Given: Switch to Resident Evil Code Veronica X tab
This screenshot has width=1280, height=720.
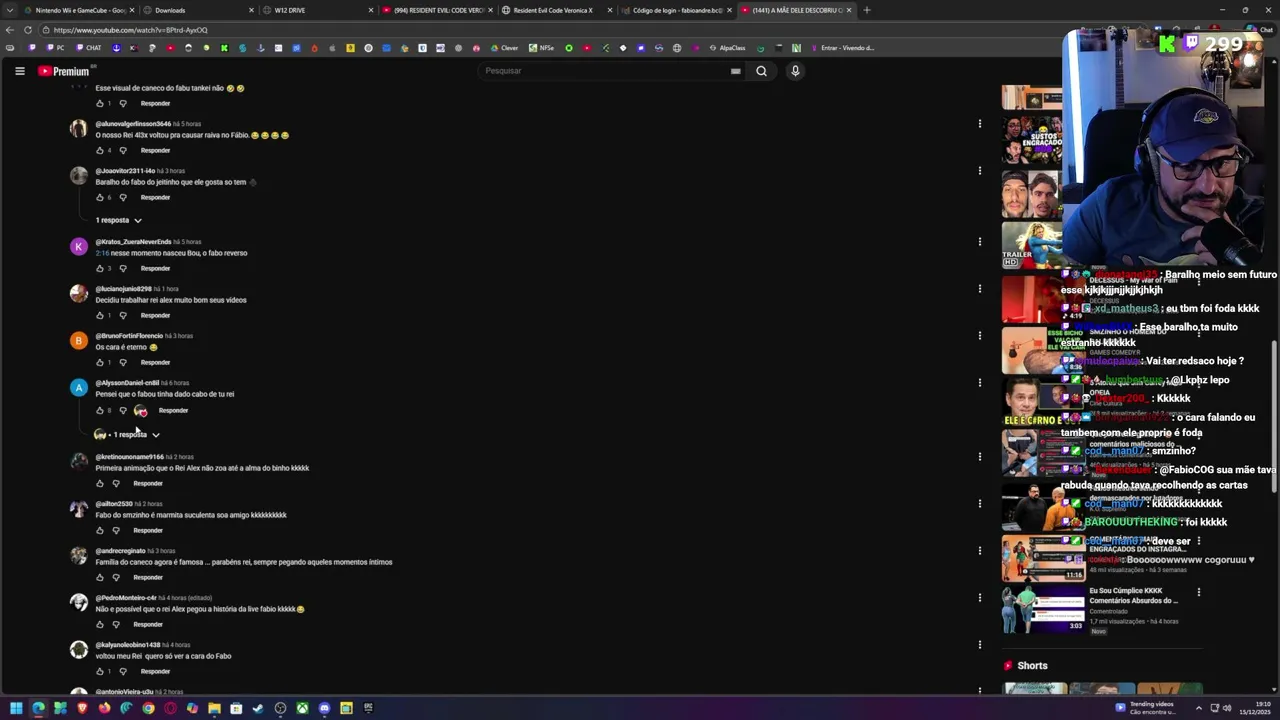Looking at the screenshot, I should tap(556, 10).
